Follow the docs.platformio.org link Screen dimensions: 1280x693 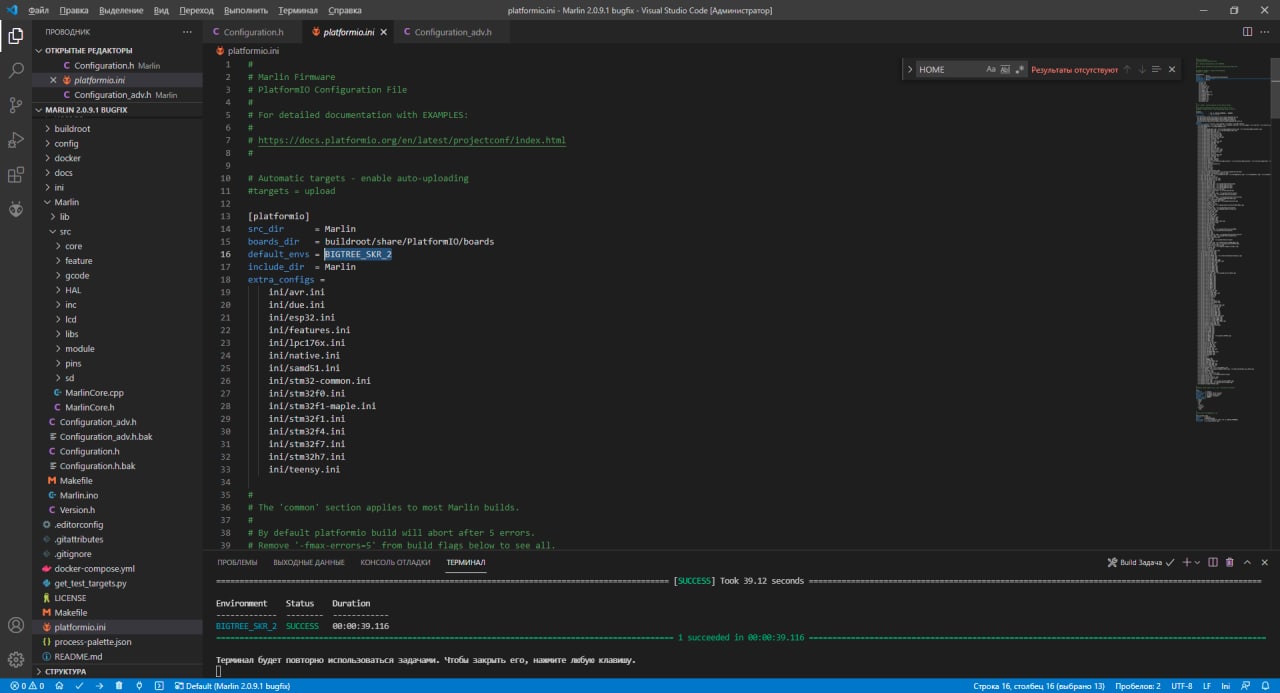pos(411,140)
